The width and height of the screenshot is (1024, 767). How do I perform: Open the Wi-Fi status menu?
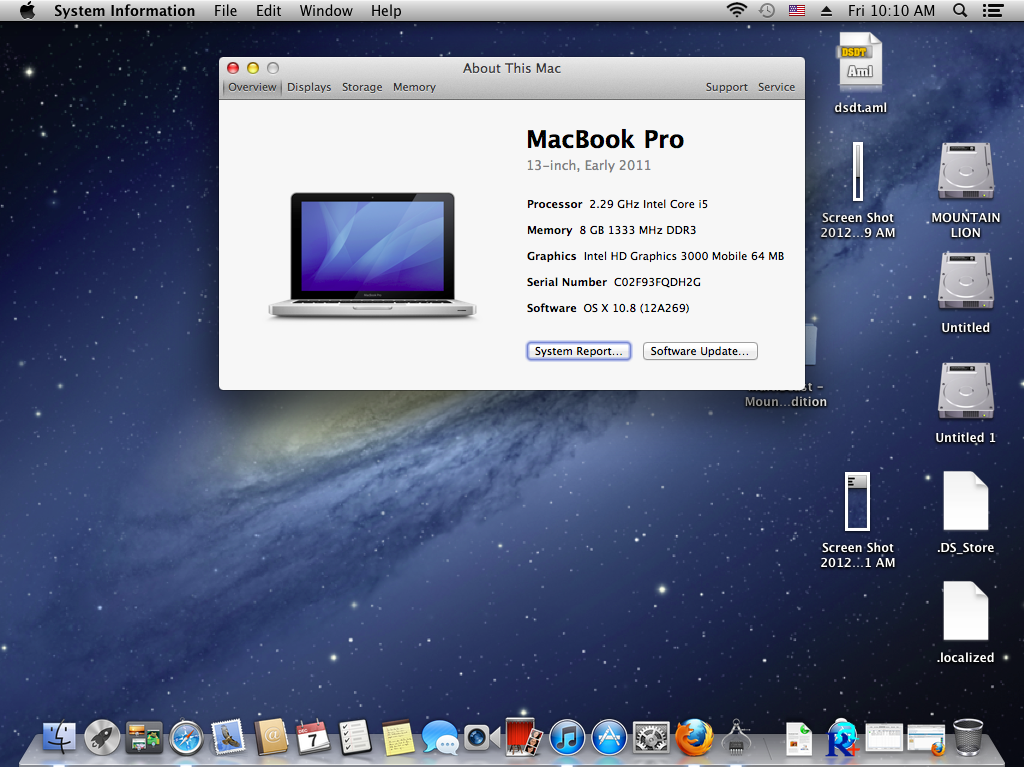point(737,11)
